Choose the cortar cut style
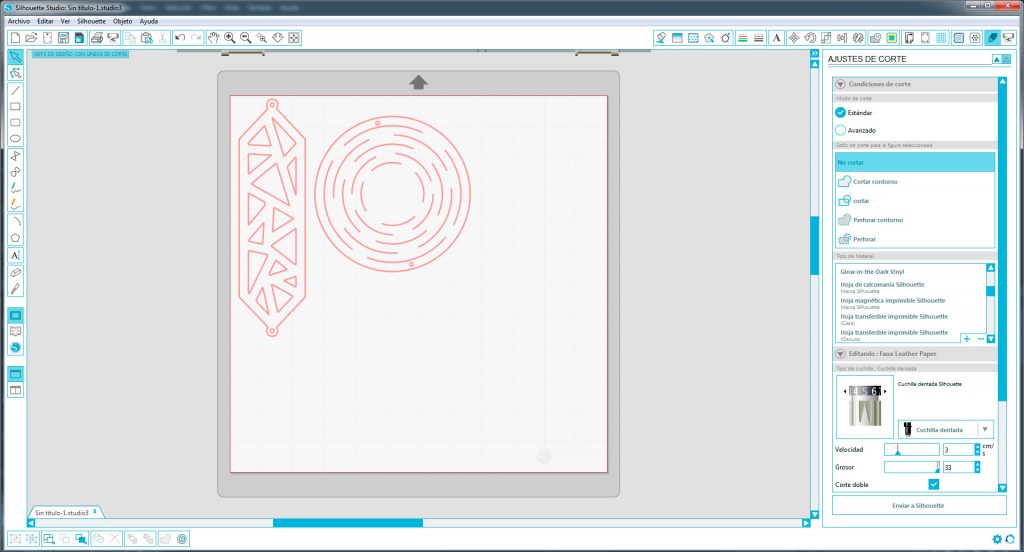Image resolution: width=1024 pixels, height=552 pixels. pyautogui.click(x=915, y=201)
